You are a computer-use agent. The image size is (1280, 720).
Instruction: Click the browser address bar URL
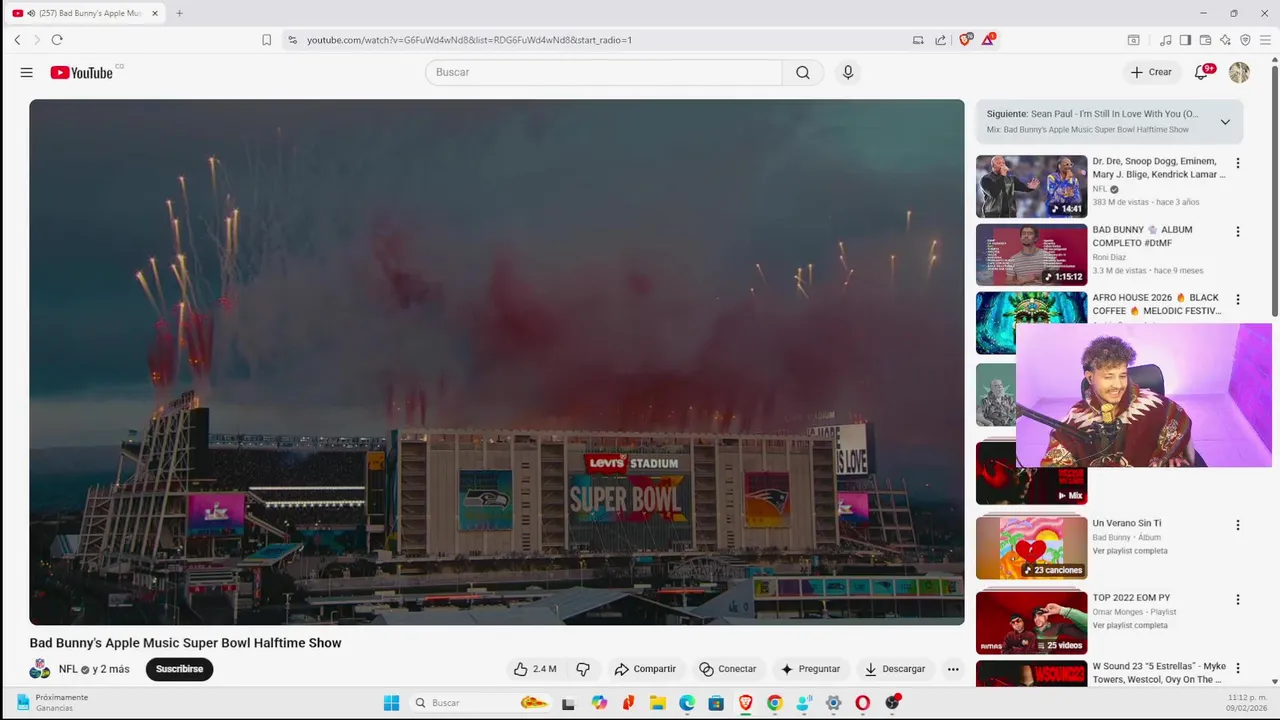point(469,40)
